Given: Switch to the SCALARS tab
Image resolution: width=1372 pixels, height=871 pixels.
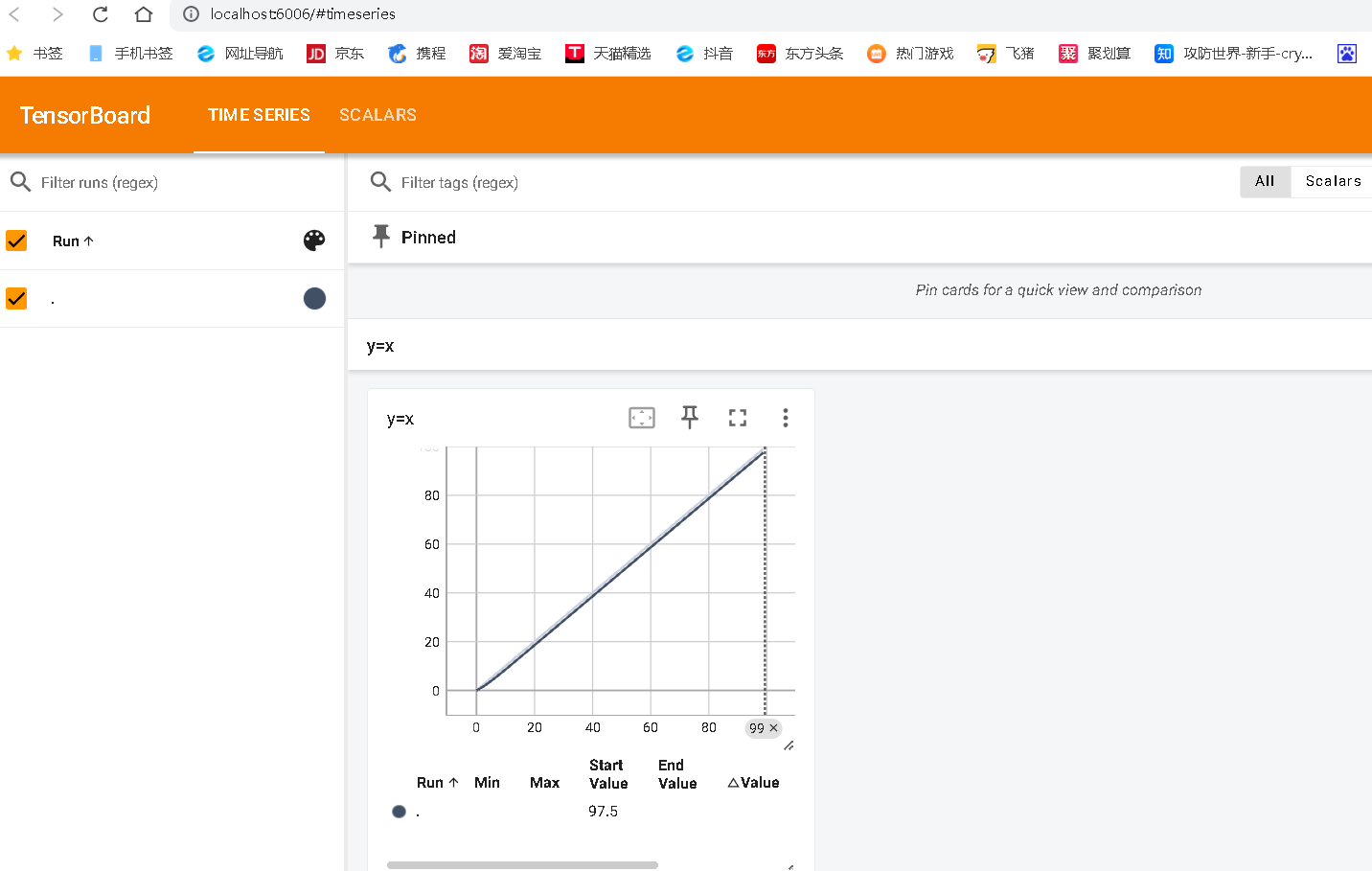Looking at the screenshot, I should 377,114.
